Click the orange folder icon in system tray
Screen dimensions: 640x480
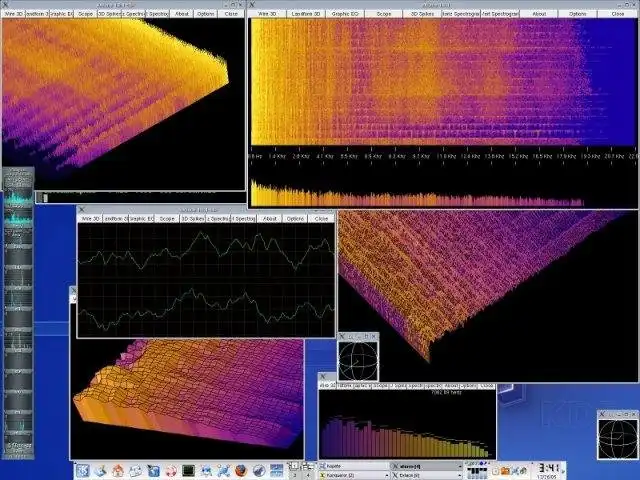(505, 472)
